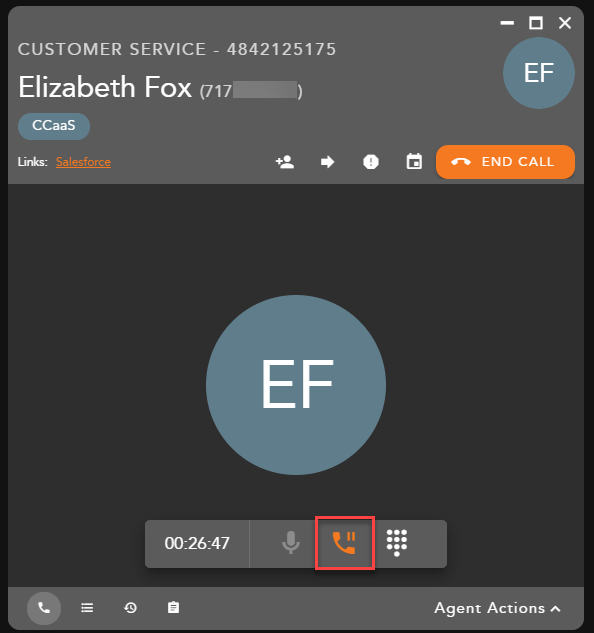Click the CCaaS tag chip
594x633 pixels.
54,126
